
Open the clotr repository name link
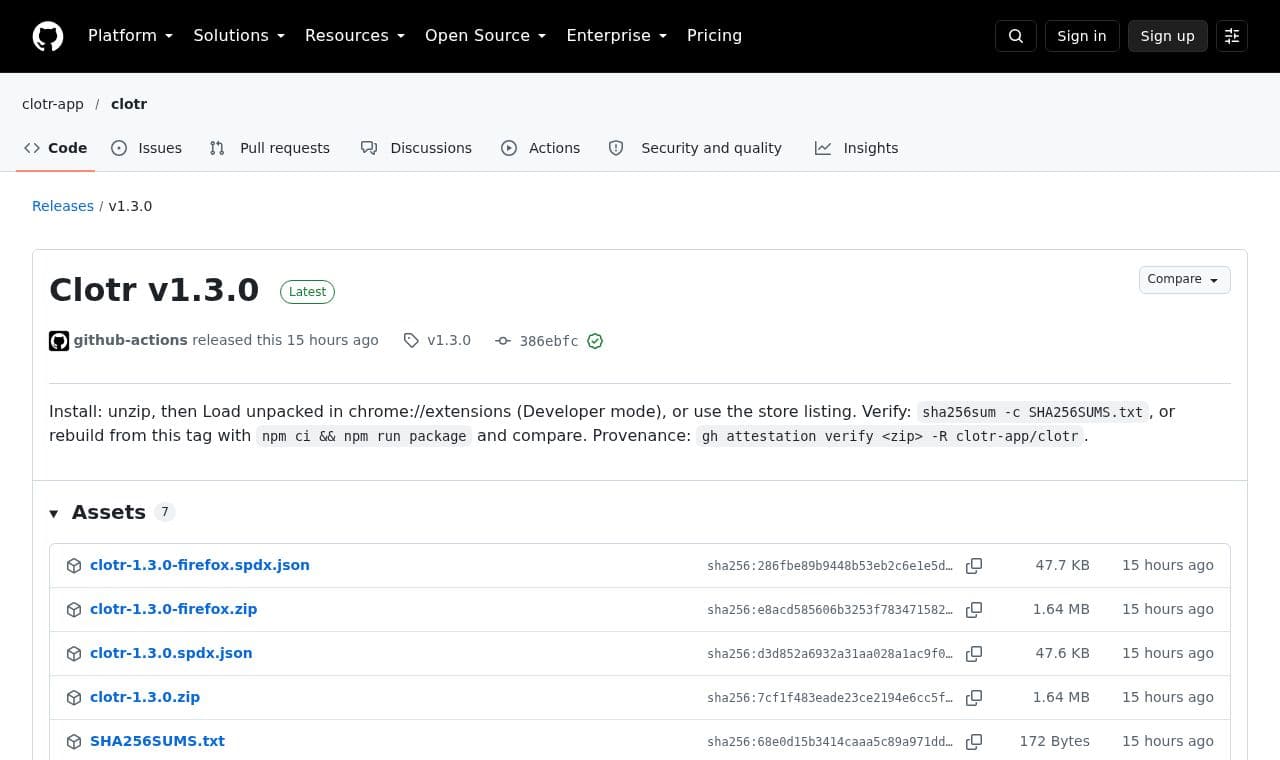[129, 104]
